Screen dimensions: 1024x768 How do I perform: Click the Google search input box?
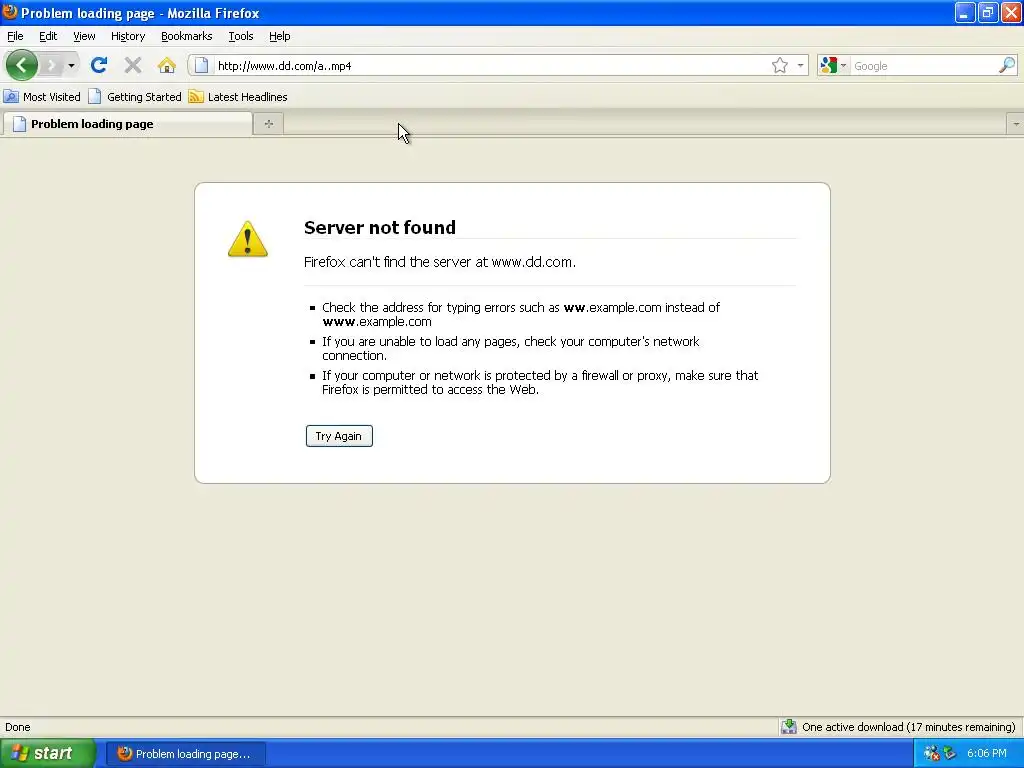click(923, 66)
